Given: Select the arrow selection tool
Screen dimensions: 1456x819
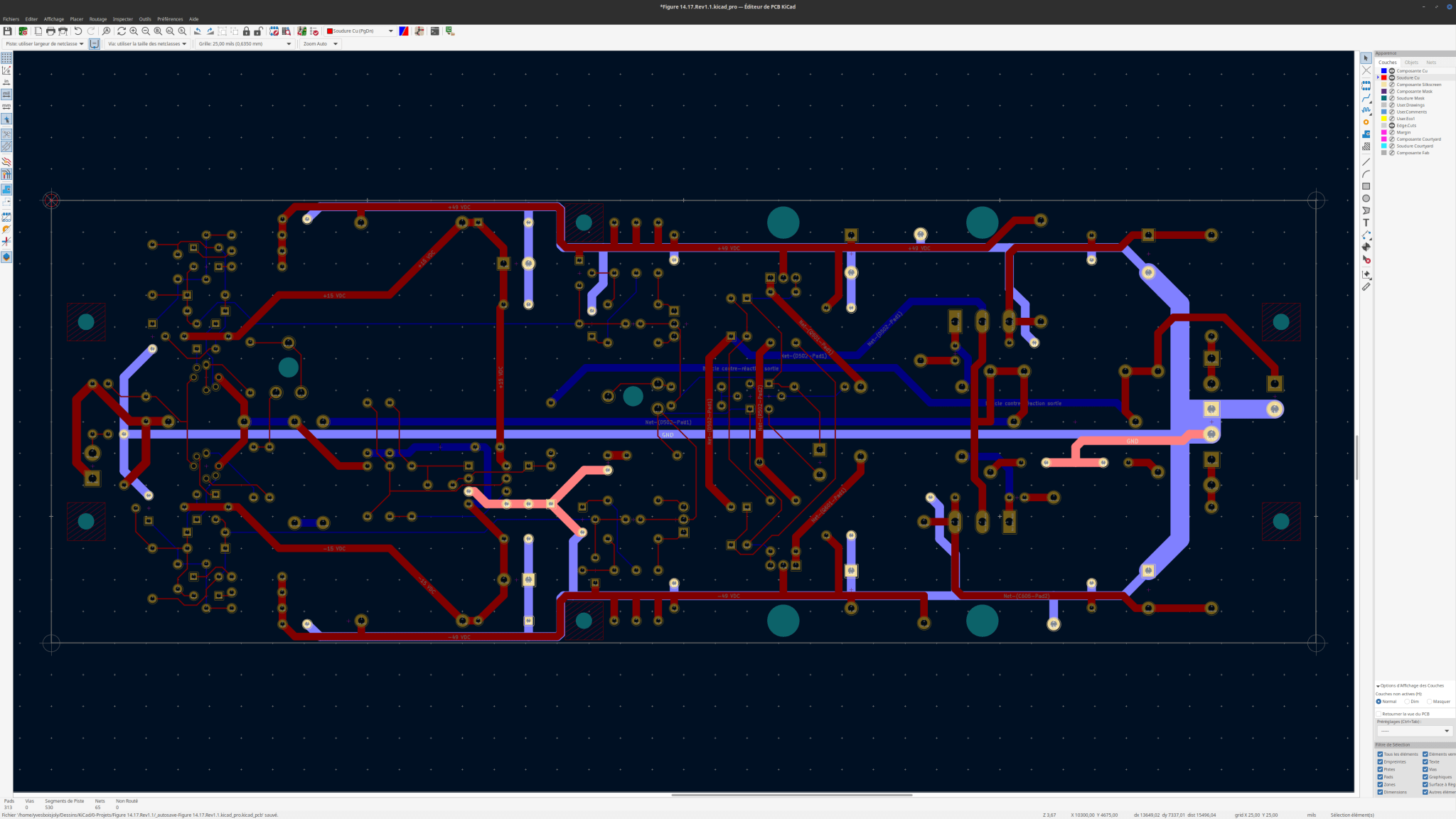Looking at the screenshot, I should (x=1366, y=58).
